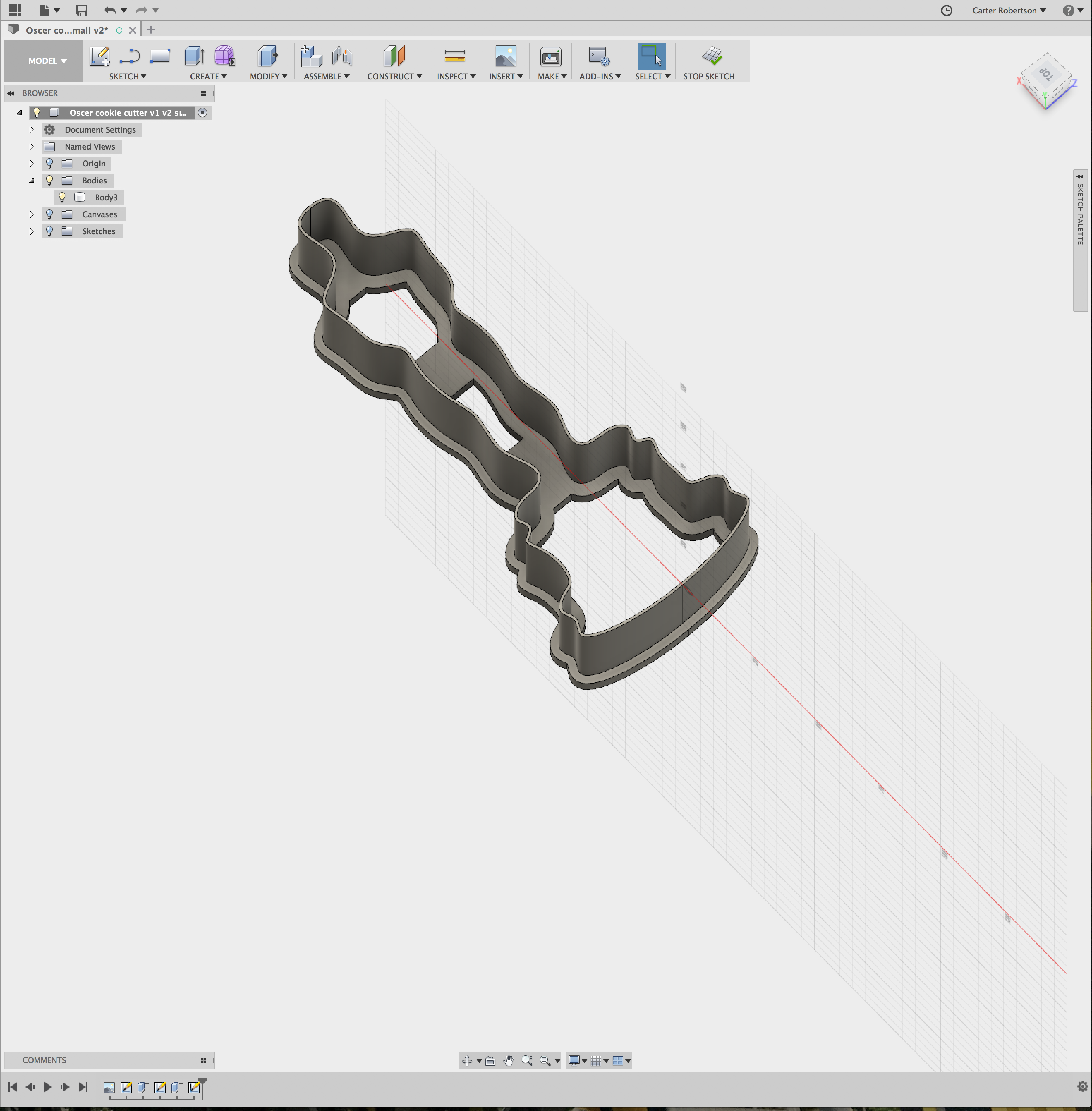Click the Pan hand tool
This screenshot has height=1111, width=1092.
tap(509, 1061)
